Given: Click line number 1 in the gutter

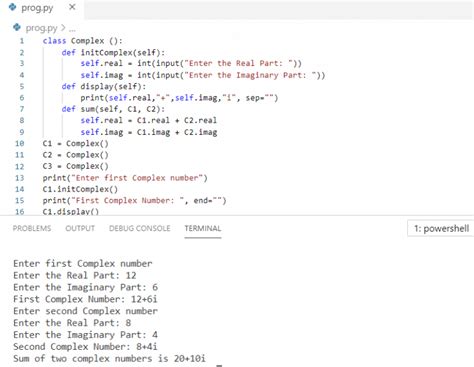Looking at the screenshot, I should click(x=22, y=41).
